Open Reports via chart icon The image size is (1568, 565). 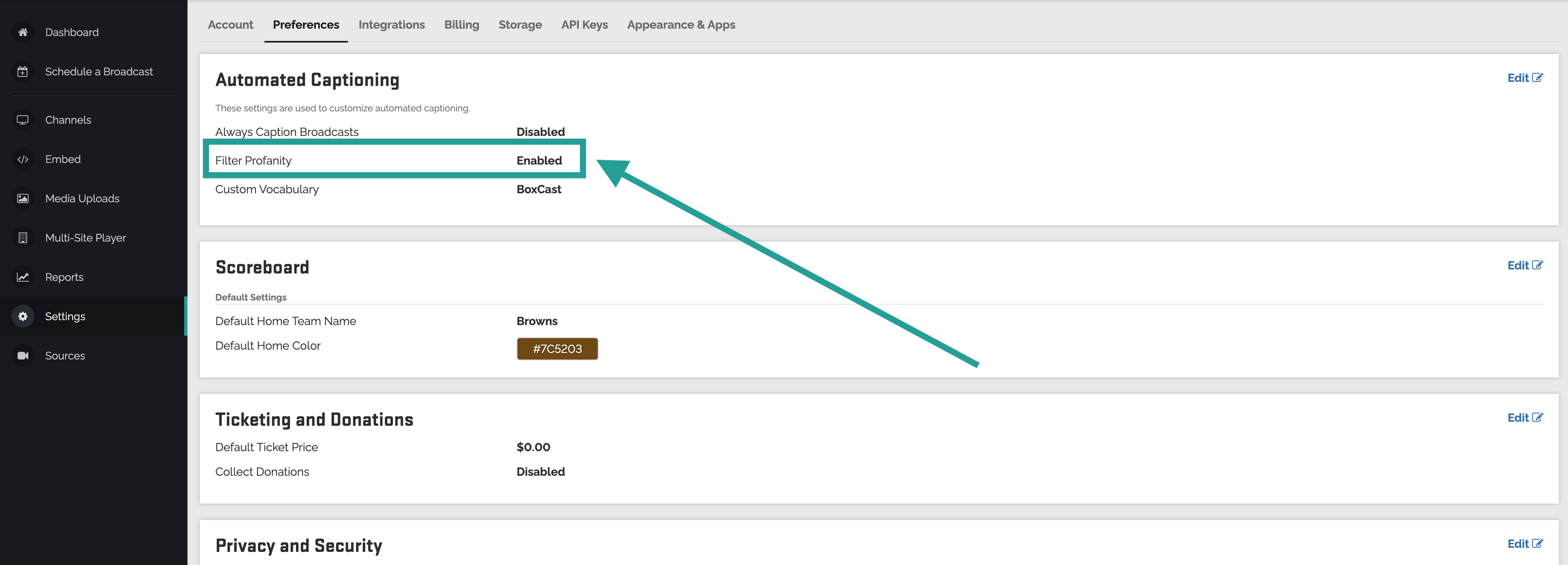23,277
